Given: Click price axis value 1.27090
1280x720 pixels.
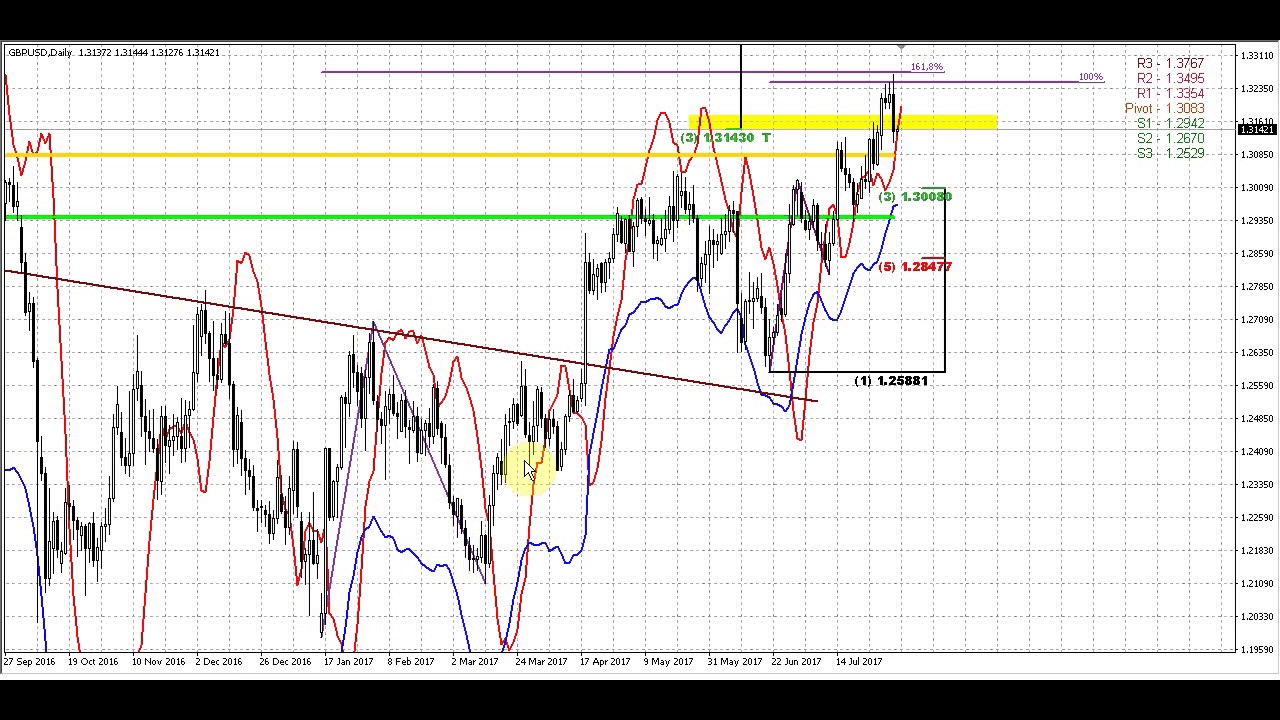Looking at the screenshot, I should click(1258, 320).
